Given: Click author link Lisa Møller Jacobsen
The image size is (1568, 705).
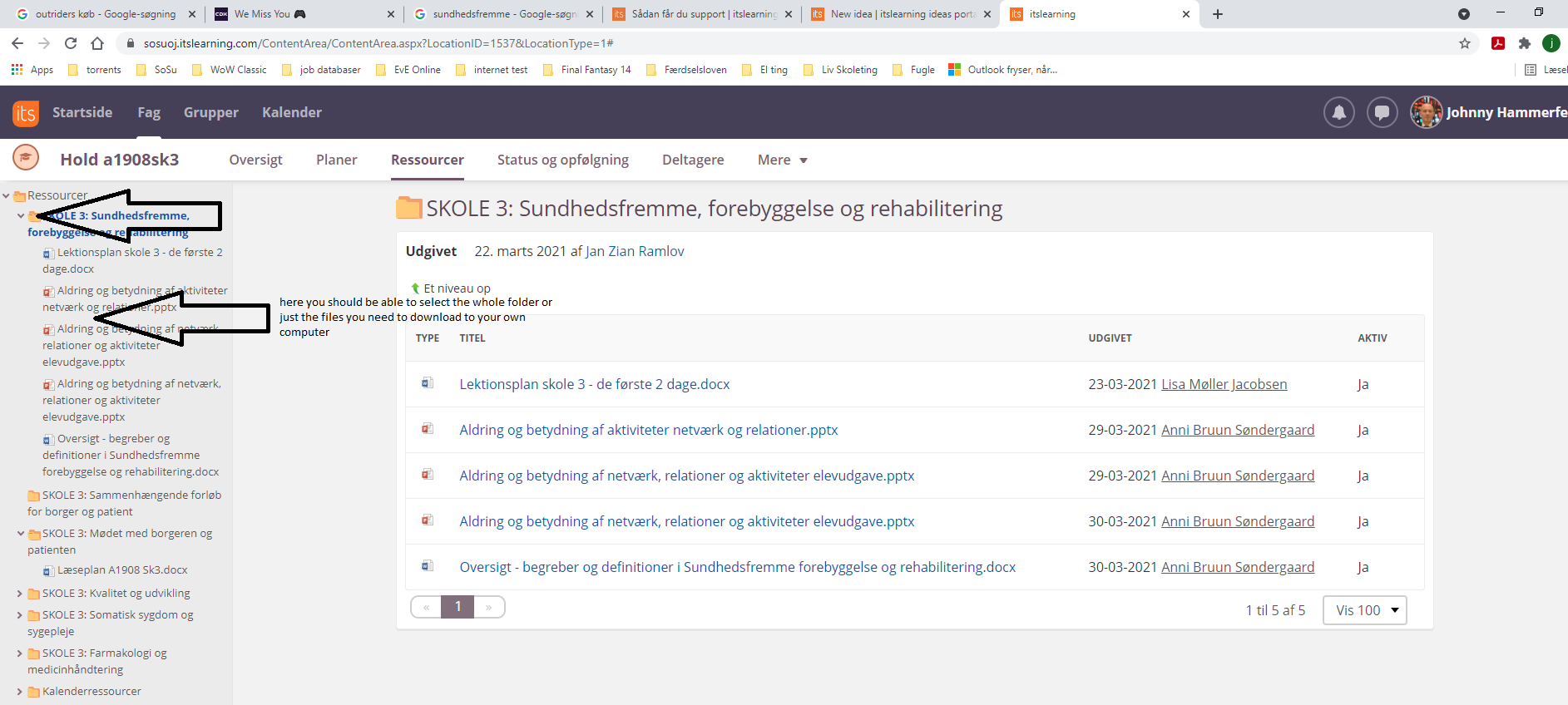Looking at the screenshot, I should click(x=1224, y=384).
